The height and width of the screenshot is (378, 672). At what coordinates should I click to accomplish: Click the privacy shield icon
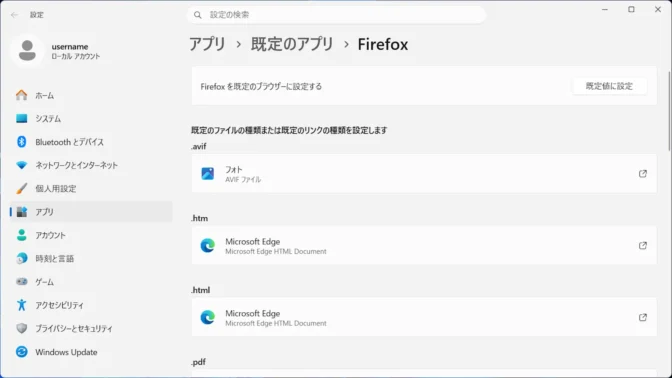[x=21, y=328]
